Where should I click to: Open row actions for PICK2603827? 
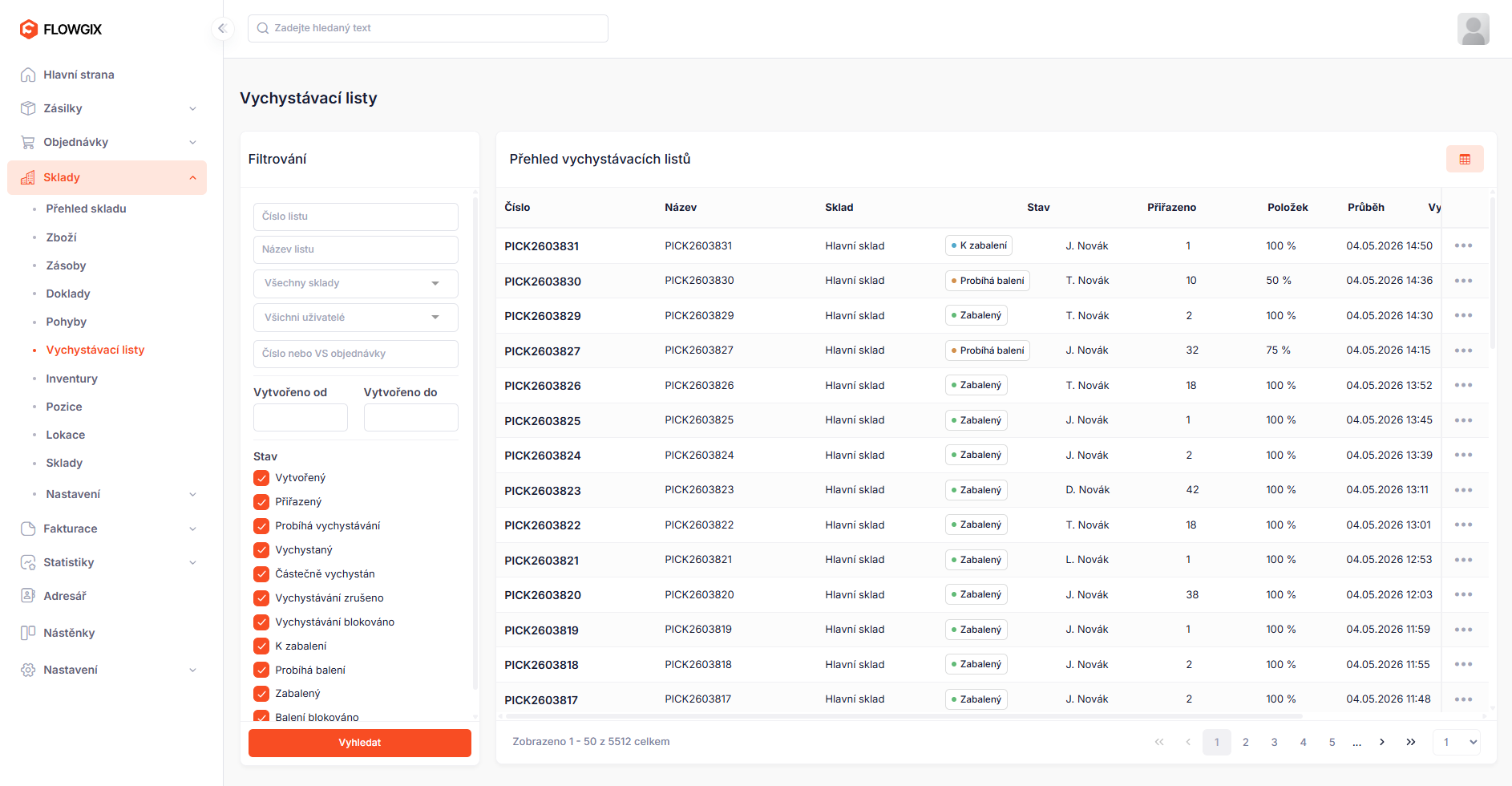[x=1463, y=350]
